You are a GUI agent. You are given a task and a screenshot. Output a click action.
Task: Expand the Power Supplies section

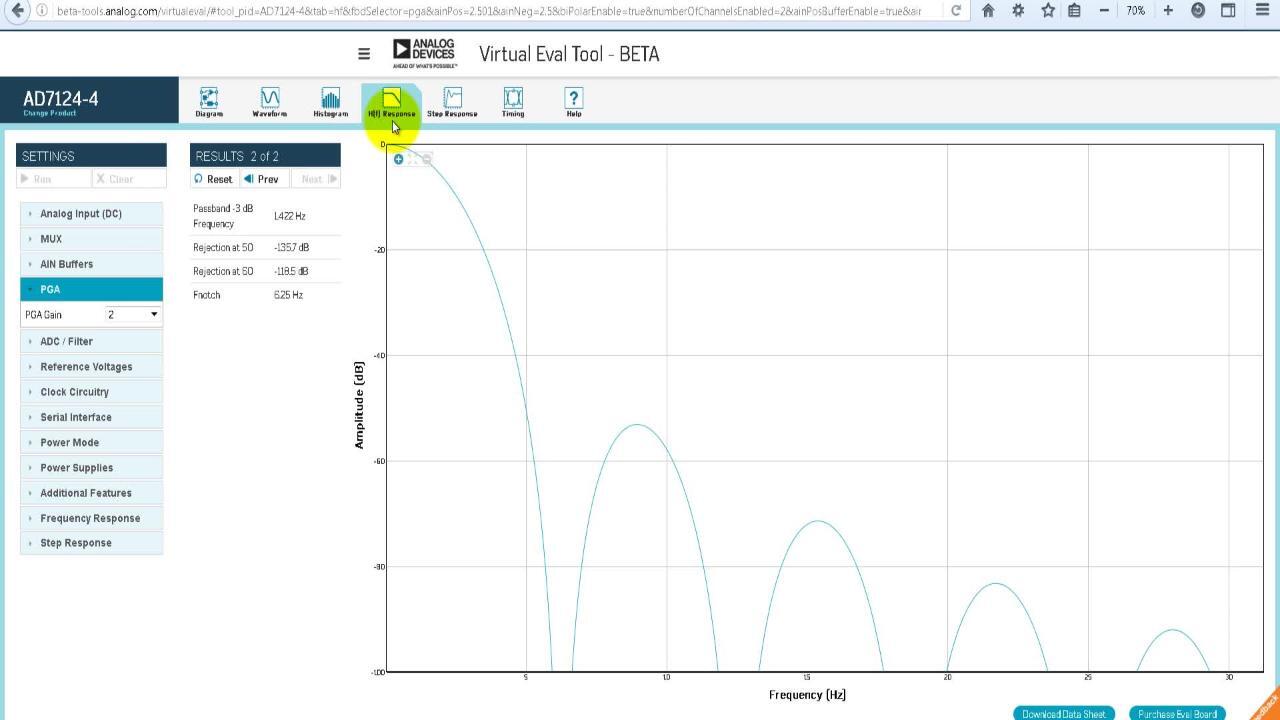pos(91,467)
